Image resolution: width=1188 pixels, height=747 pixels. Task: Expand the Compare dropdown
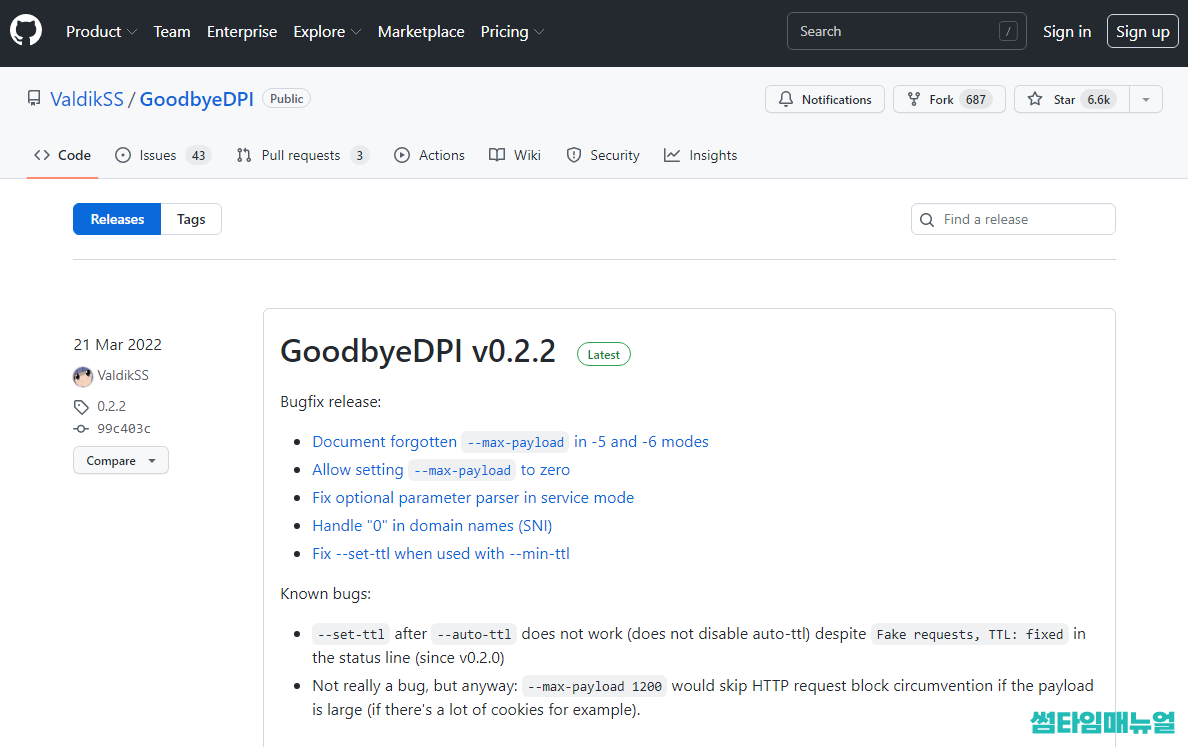120,461
